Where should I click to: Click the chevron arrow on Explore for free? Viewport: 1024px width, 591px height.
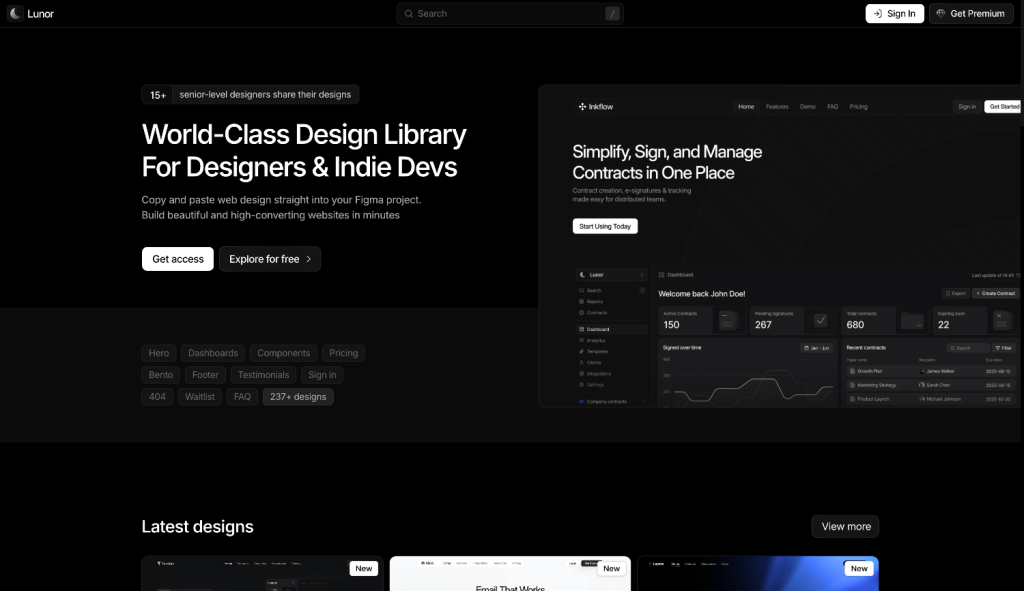(309, 259)
